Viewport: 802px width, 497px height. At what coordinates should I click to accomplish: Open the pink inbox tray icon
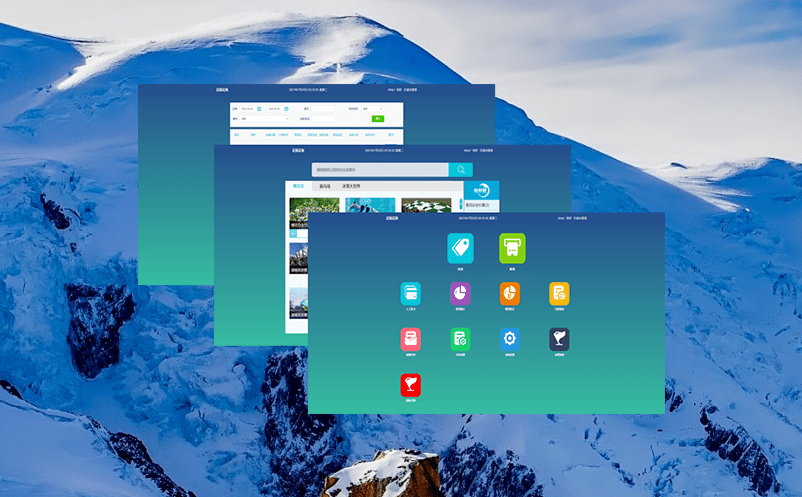click(x=410, y=339)
